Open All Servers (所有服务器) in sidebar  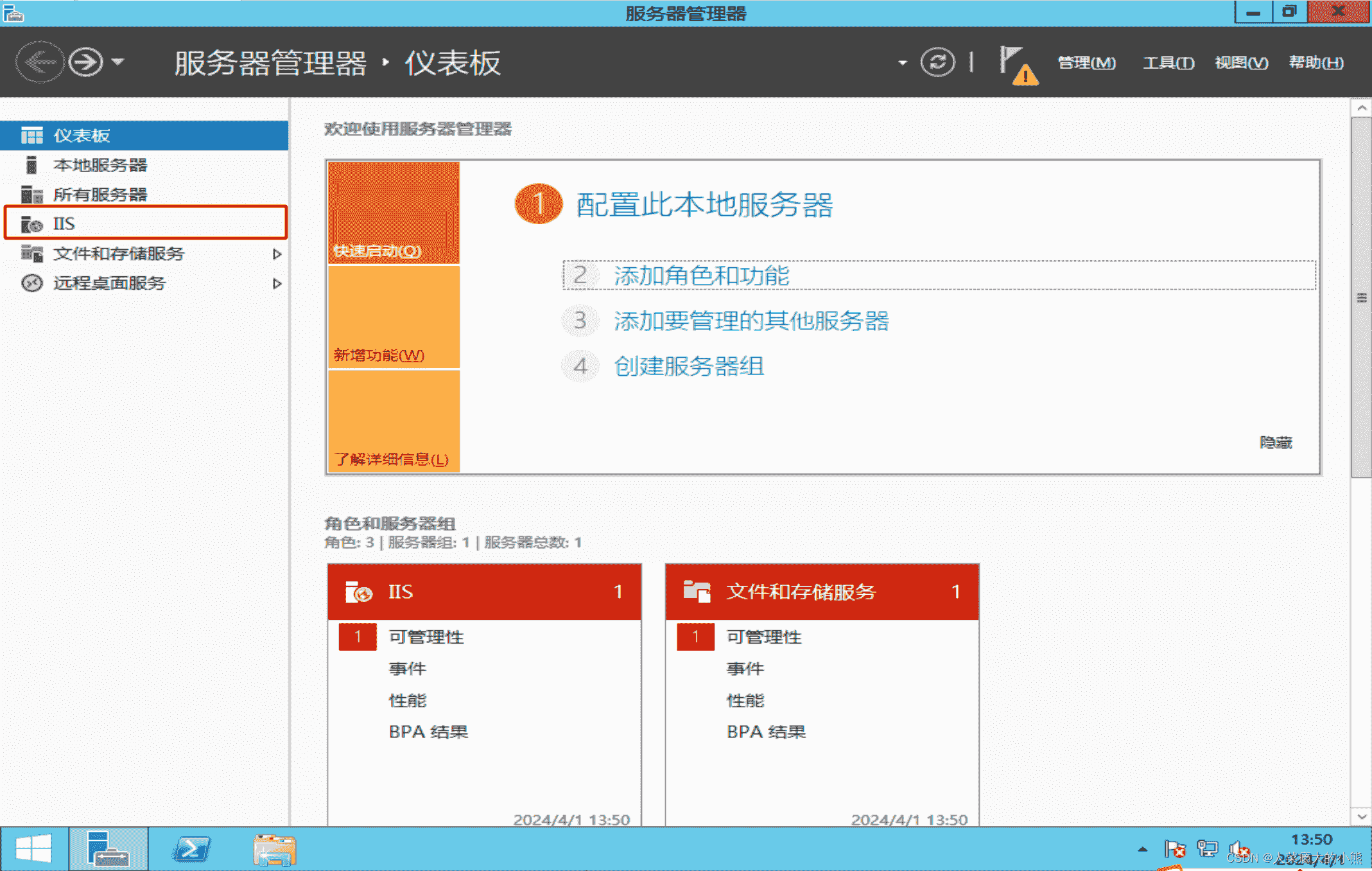pyautogui.click(x=100, y=195)
